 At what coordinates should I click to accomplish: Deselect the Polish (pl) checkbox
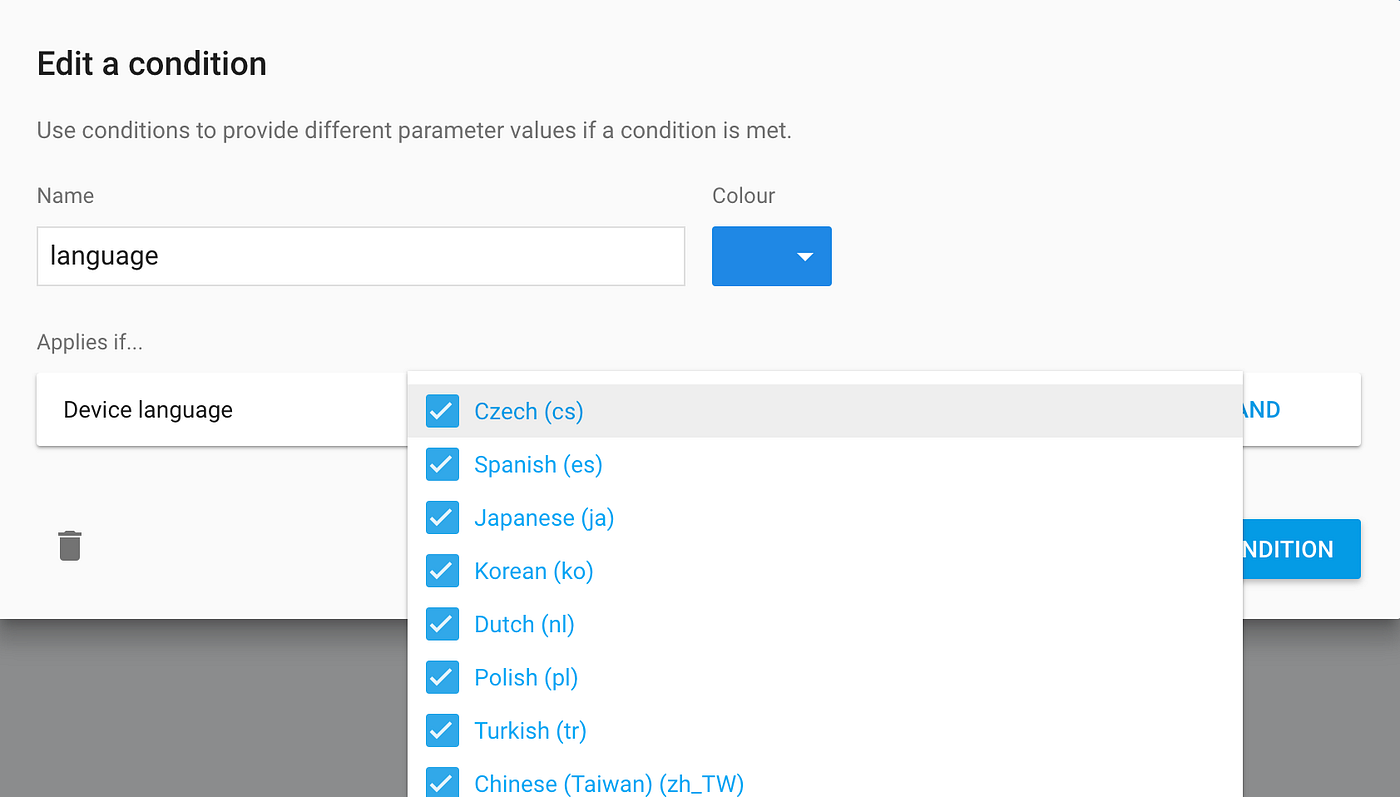[442, 677]
